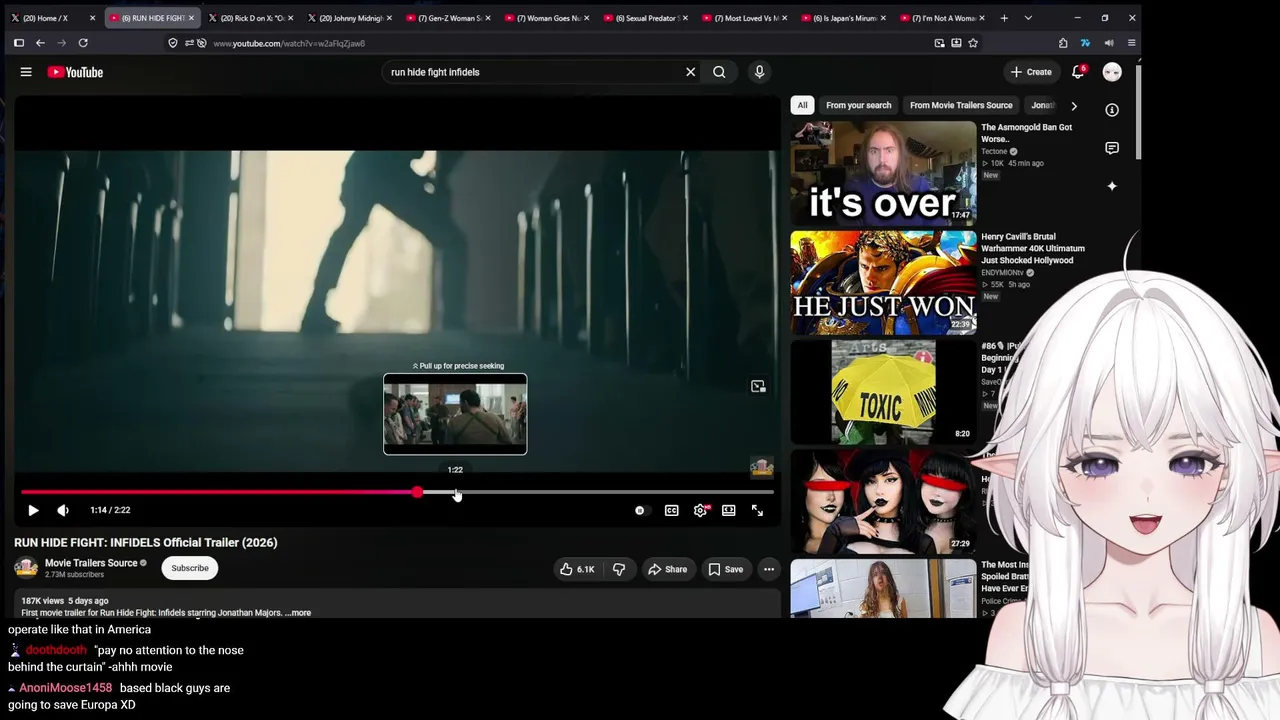Open the 27:29 goth trio video thumbnail
This screenshot has height=720, width=1280.
coord(883,501)
